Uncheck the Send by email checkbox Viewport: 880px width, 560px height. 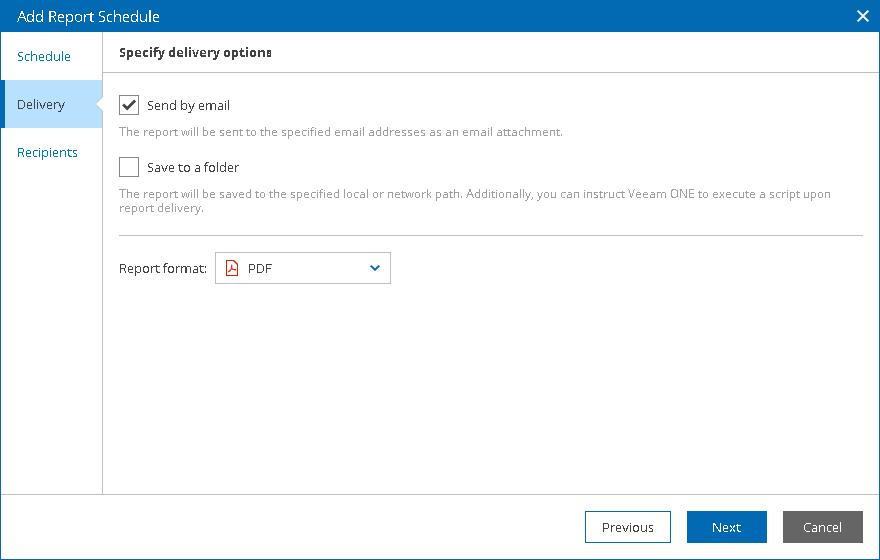[x=129, y=105]
